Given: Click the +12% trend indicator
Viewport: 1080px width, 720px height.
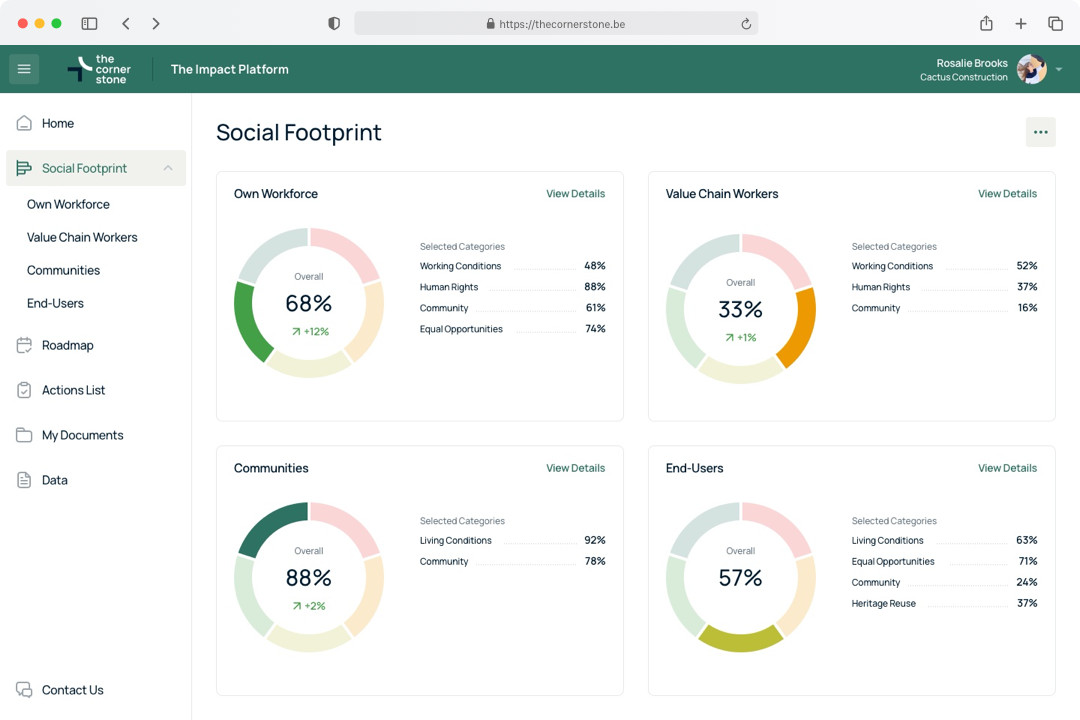Looking at the screenshot, I should point(310,331).
